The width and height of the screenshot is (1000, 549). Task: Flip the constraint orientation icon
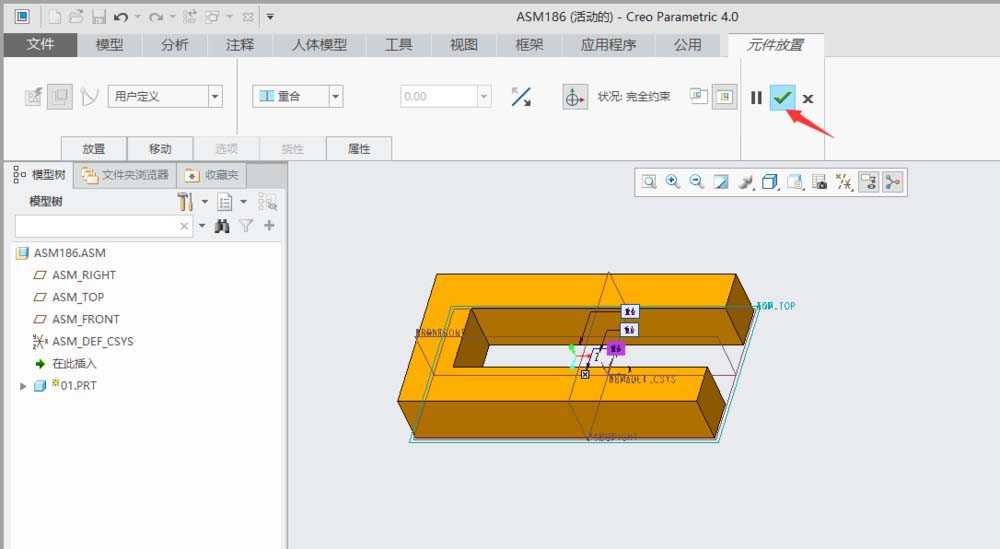click(521, 97)
